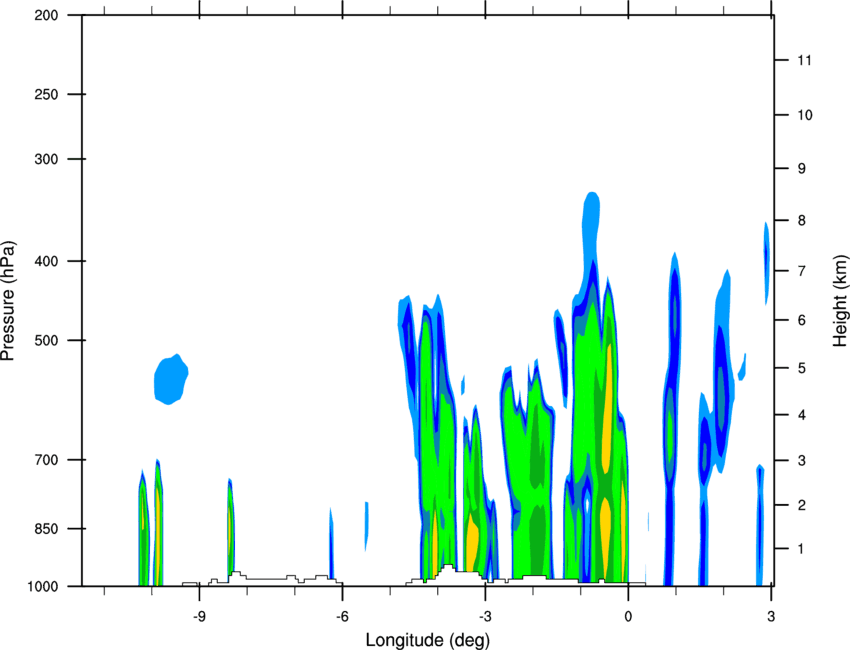Click the -6 longitude tick label
850x650 pixels.
tap(342, 617)
